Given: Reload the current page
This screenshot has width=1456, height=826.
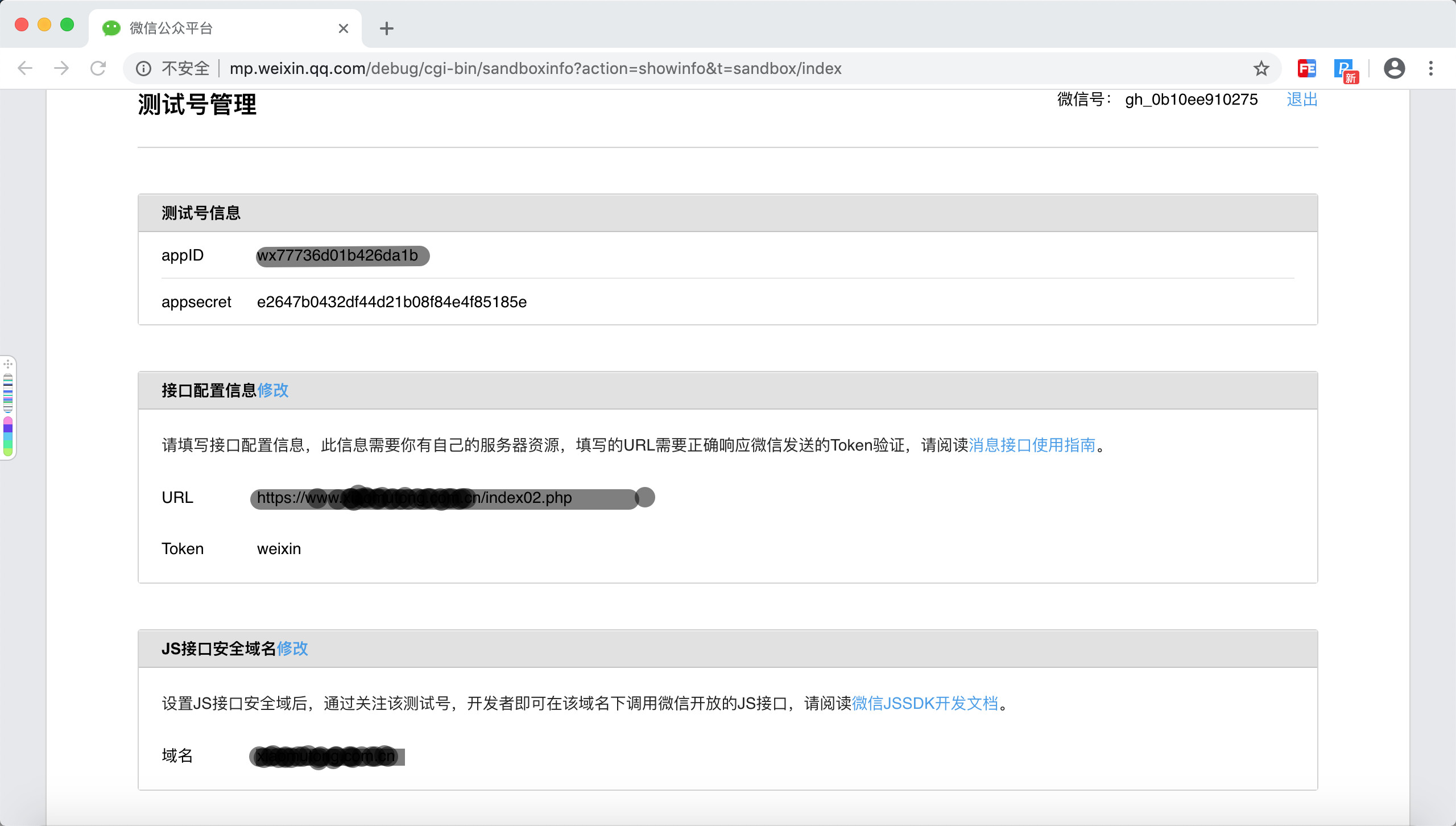Looking at the screenshot, I should click(98, 68).
